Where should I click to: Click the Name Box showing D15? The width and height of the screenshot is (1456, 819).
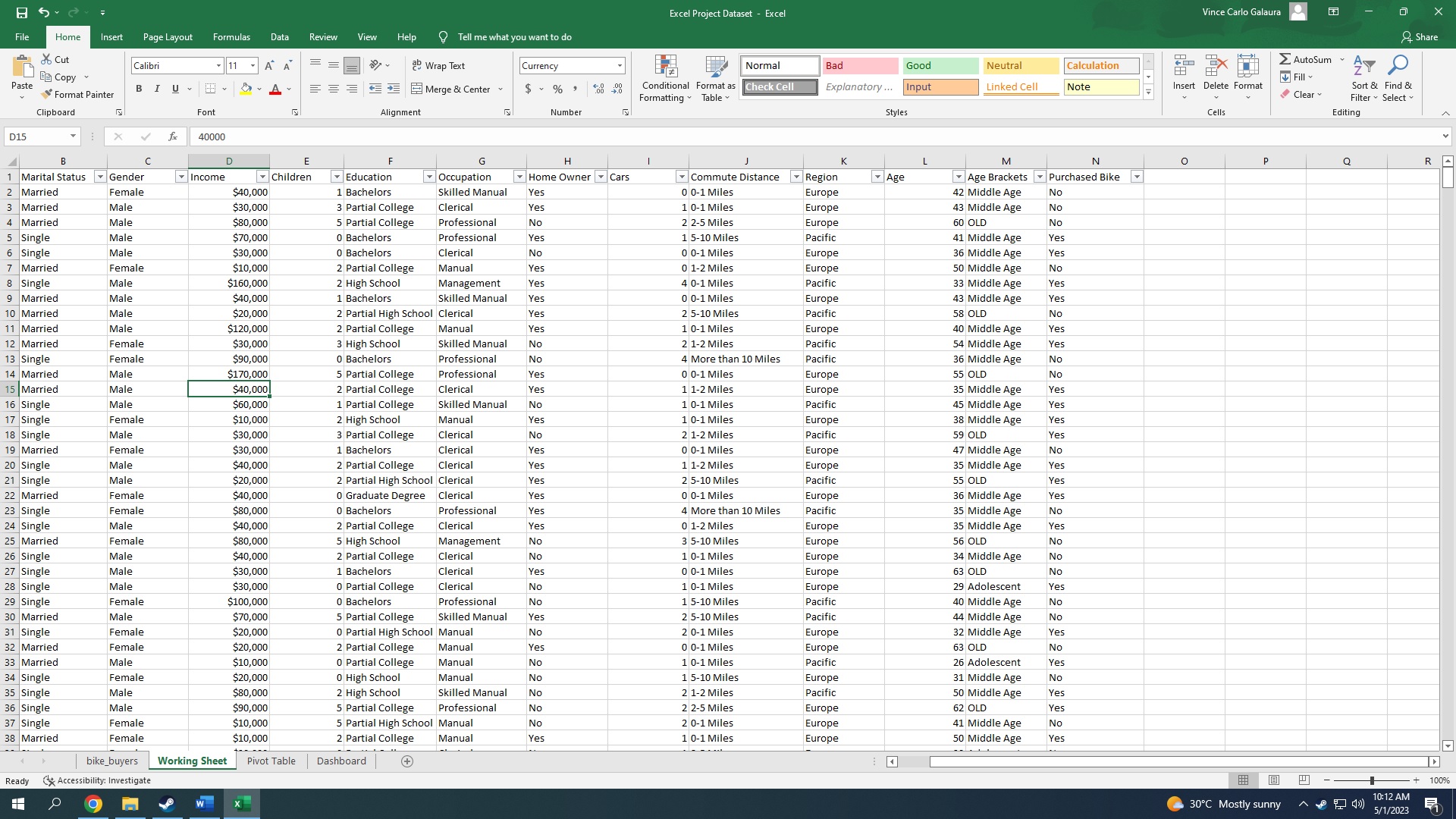pos(36,136)
